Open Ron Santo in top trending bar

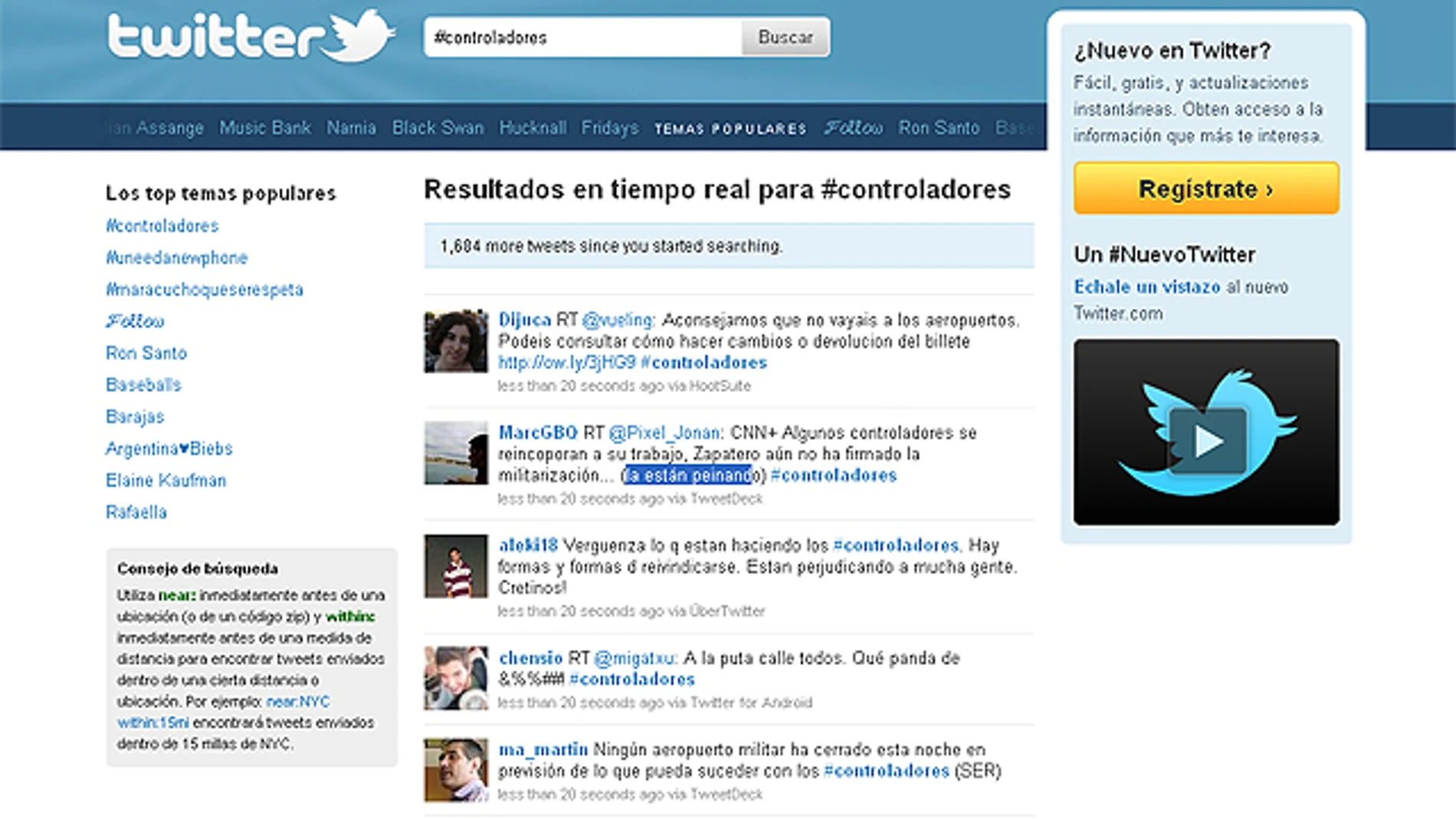[939, 128]
